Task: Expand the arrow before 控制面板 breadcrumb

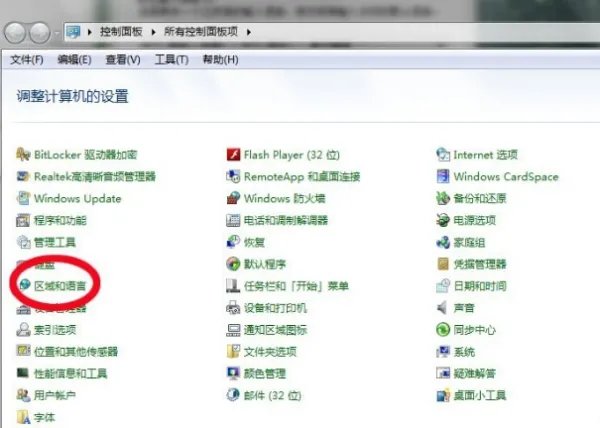Action: pos(90,32)
